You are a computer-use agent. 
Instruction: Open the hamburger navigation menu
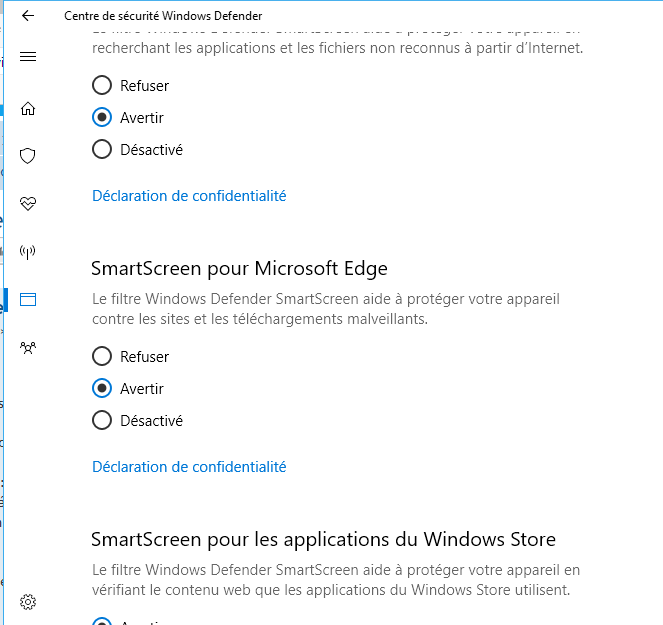coord(28,56)
